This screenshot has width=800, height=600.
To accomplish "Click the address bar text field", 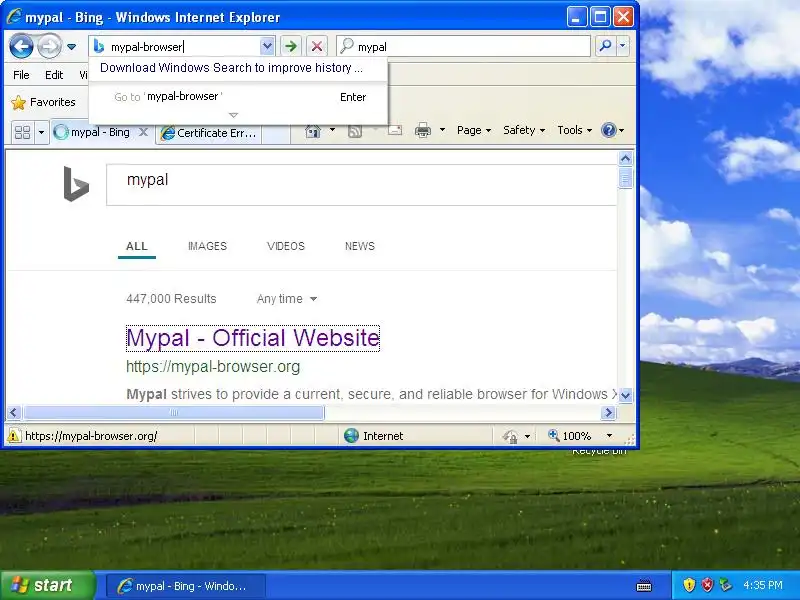I will (x=183, y=47).
